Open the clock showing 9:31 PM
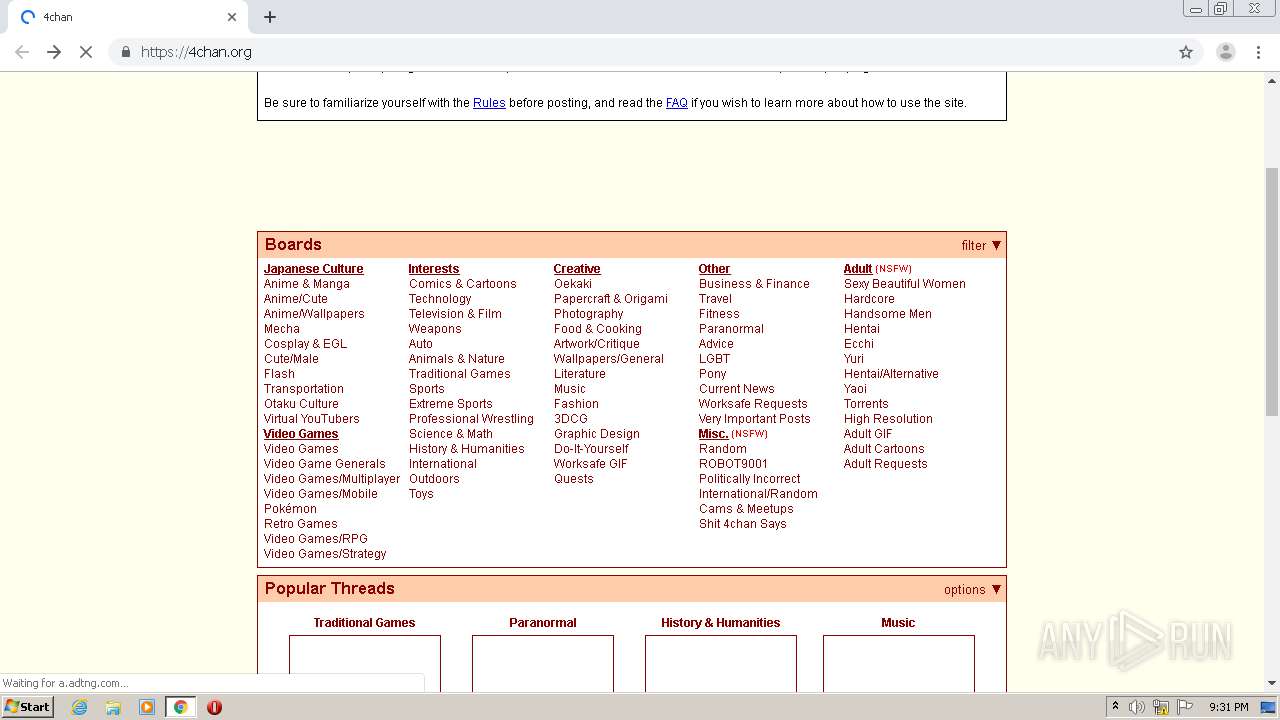This screenshot has width=1280, height=720. [x=1229, y=707]
